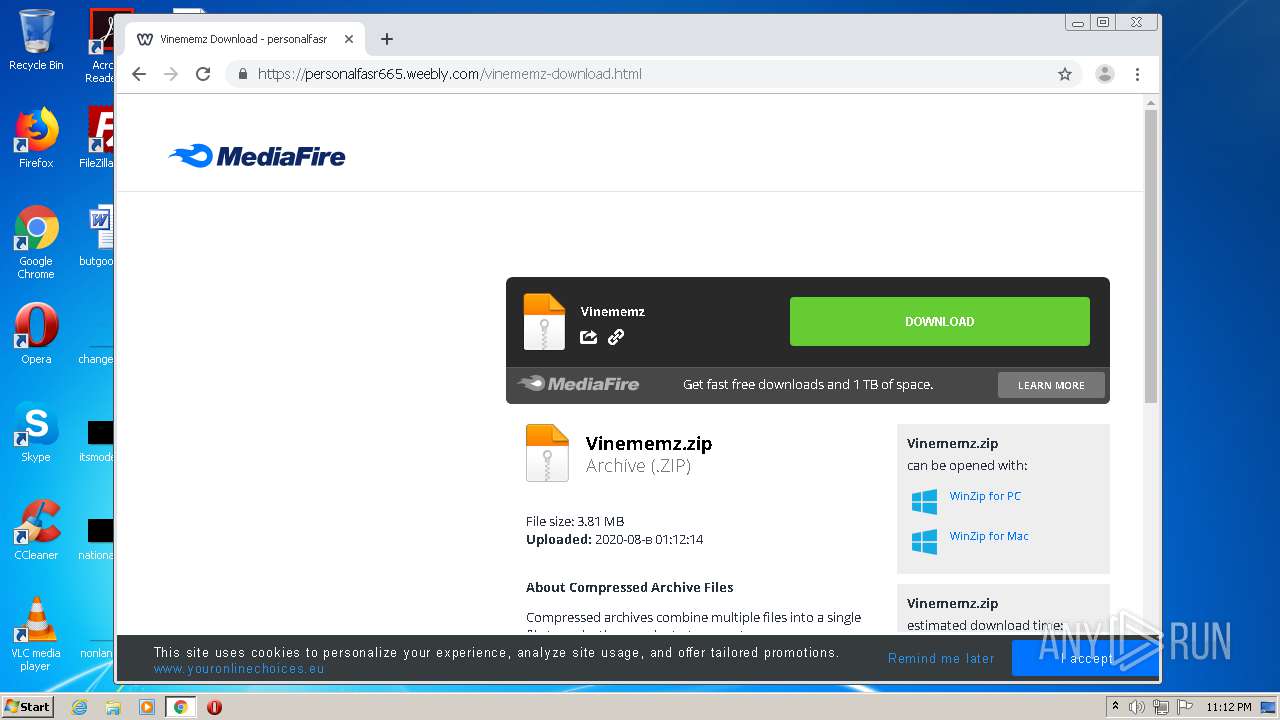Viewport: 1280px width, 720px height.
Task: Open media player icon in taskbar
Action: (x=147, y=707)
